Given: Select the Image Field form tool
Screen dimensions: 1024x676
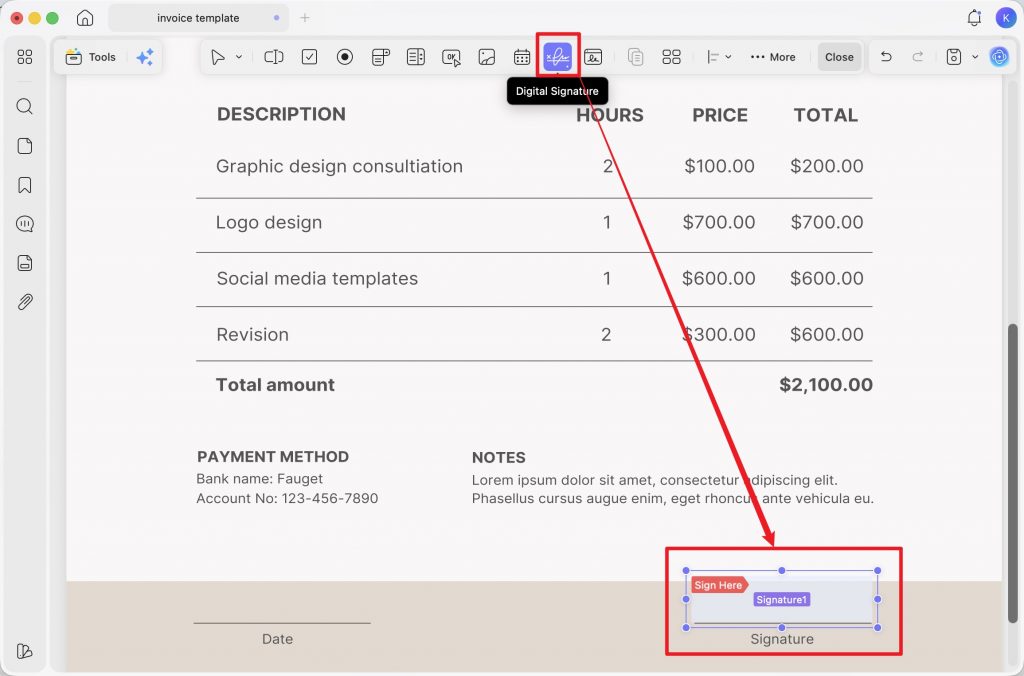Looking at the screenshot, I should click(x=487, y=57).
